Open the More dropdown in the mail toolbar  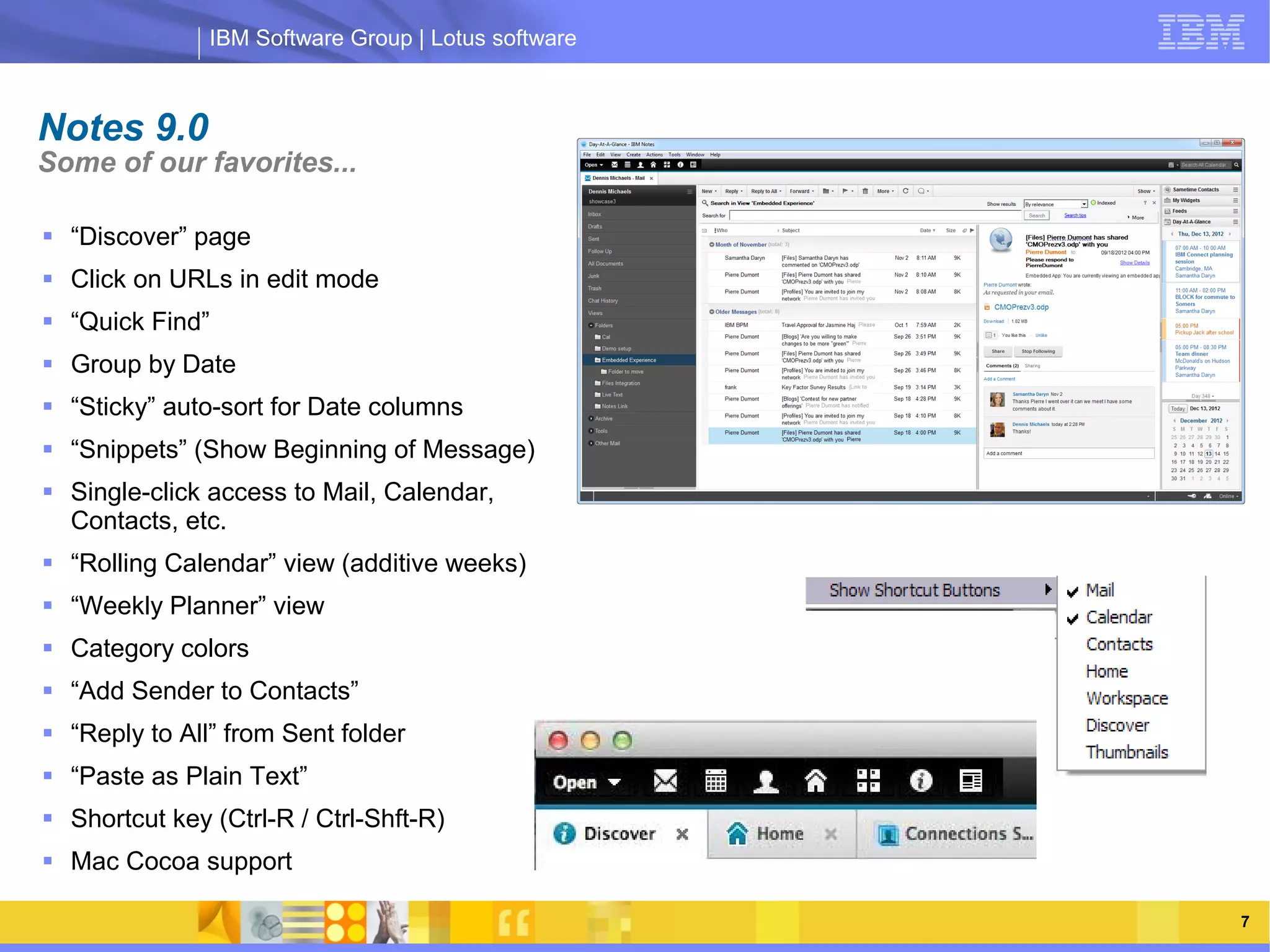(x=886, y=191)
